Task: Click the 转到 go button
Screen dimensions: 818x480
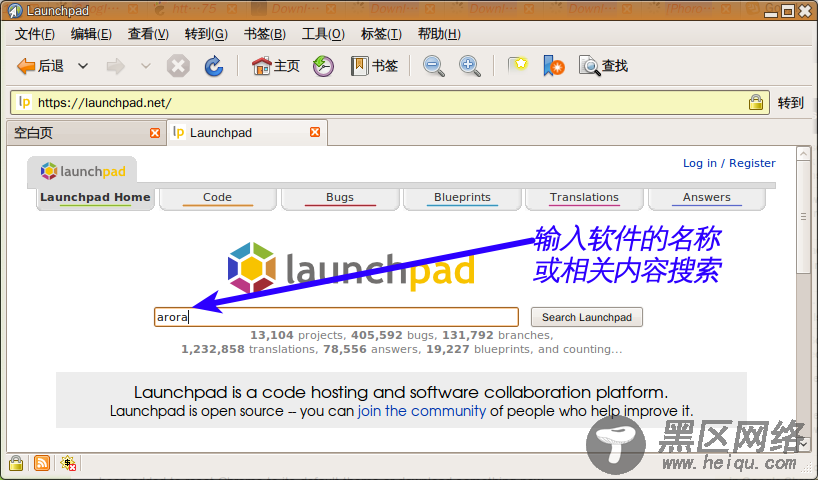Action: [x=790, y=103]
